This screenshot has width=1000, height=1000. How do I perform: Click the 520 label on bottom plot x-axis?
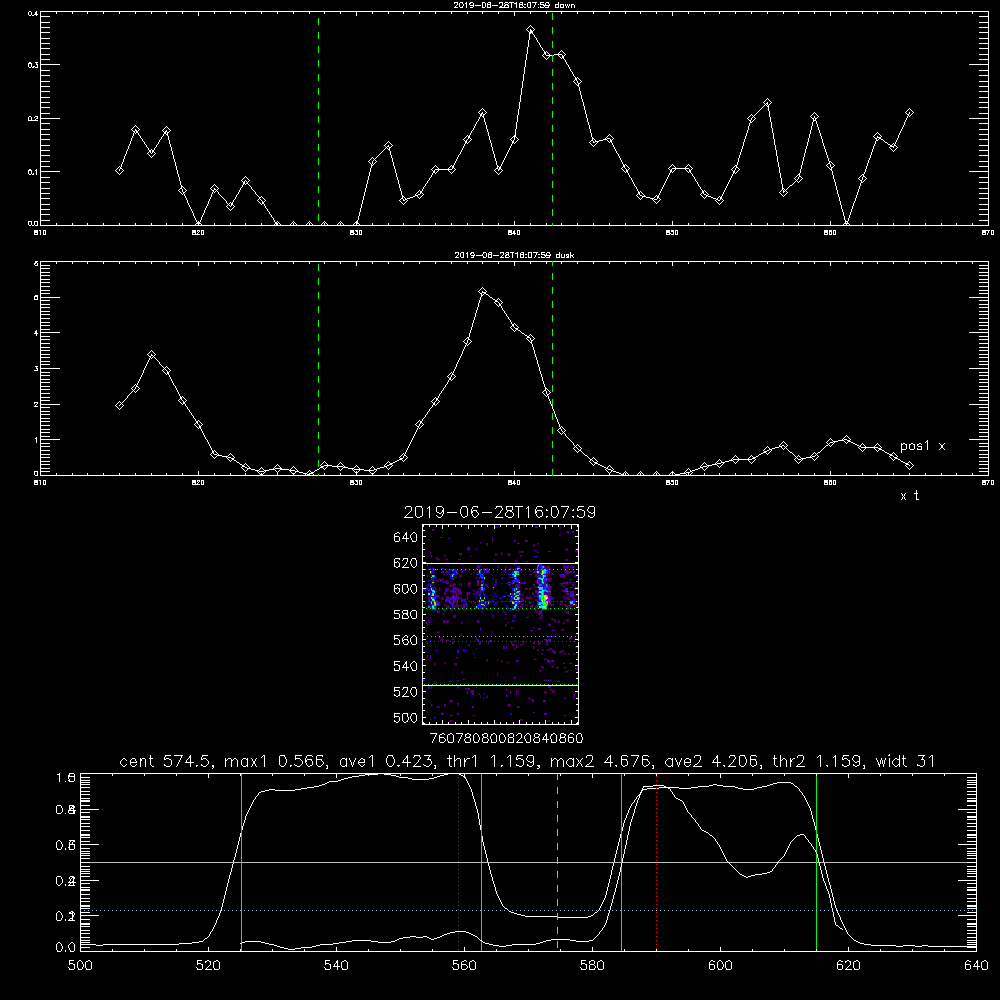tap(208, 966)
